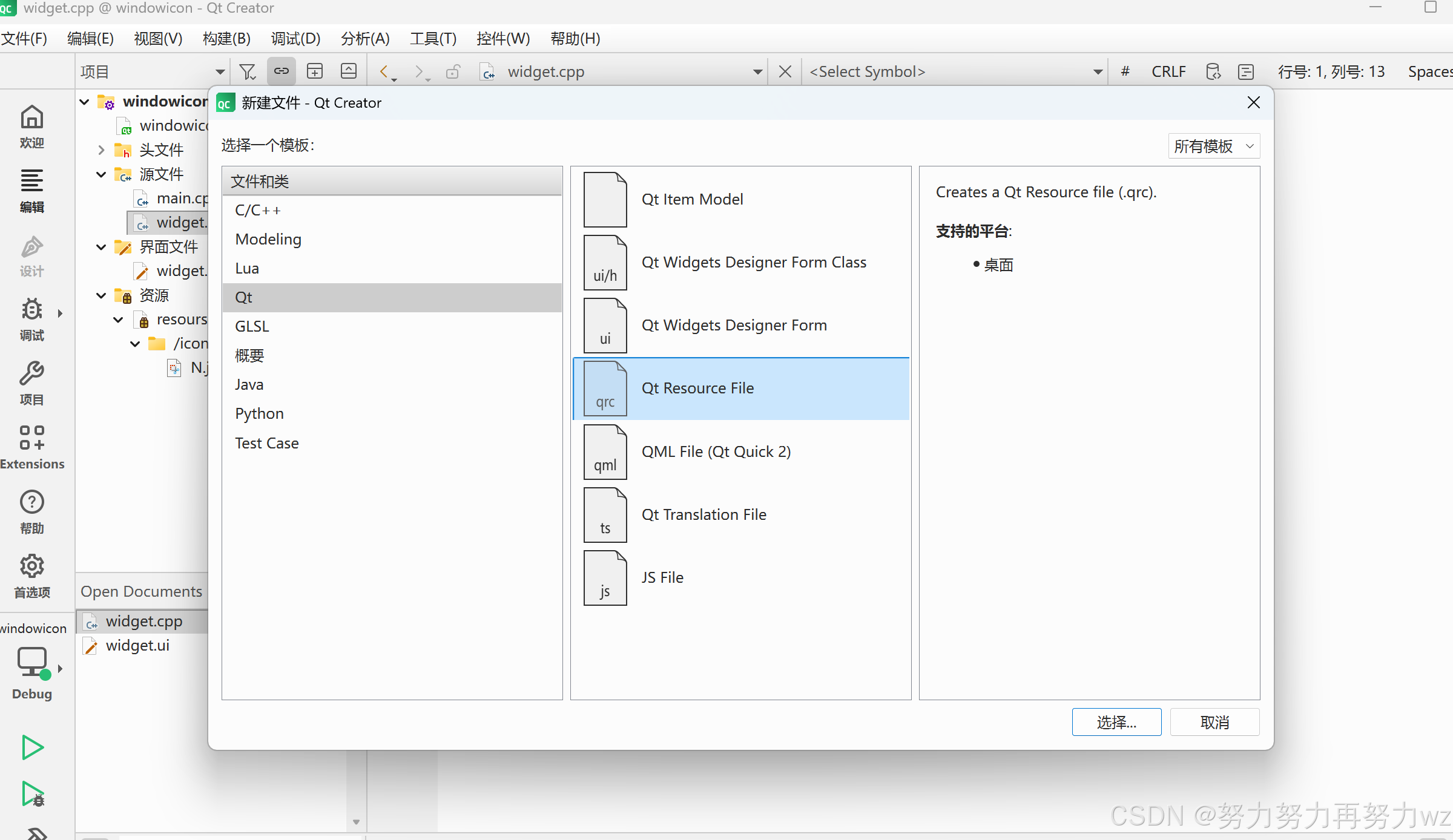Open the 设计 (Design) mode
Image resolution: width=1453 pixels, height=840 pixels.
(31, 255)
